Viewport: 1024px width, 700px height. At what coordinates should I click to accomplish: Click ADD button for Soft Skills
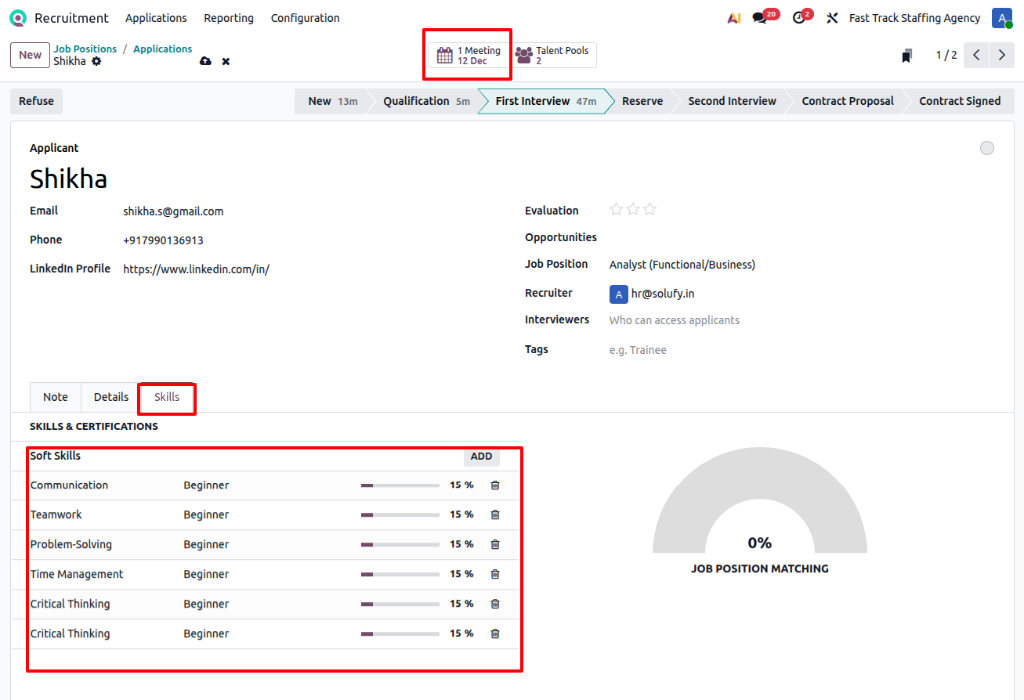pyautogui.click(x=481, y=456)
